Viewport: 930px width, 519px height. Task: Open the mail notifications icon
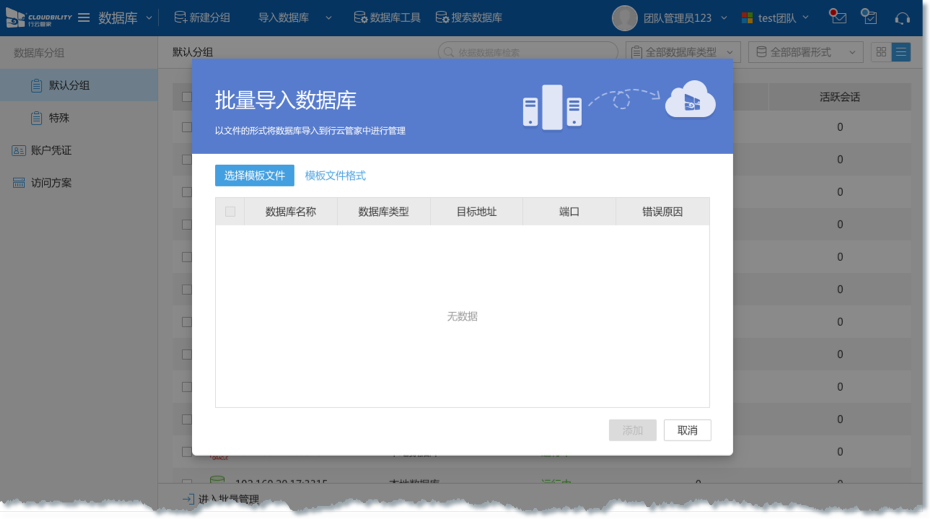pyautogui.click(x=838, y=18)
